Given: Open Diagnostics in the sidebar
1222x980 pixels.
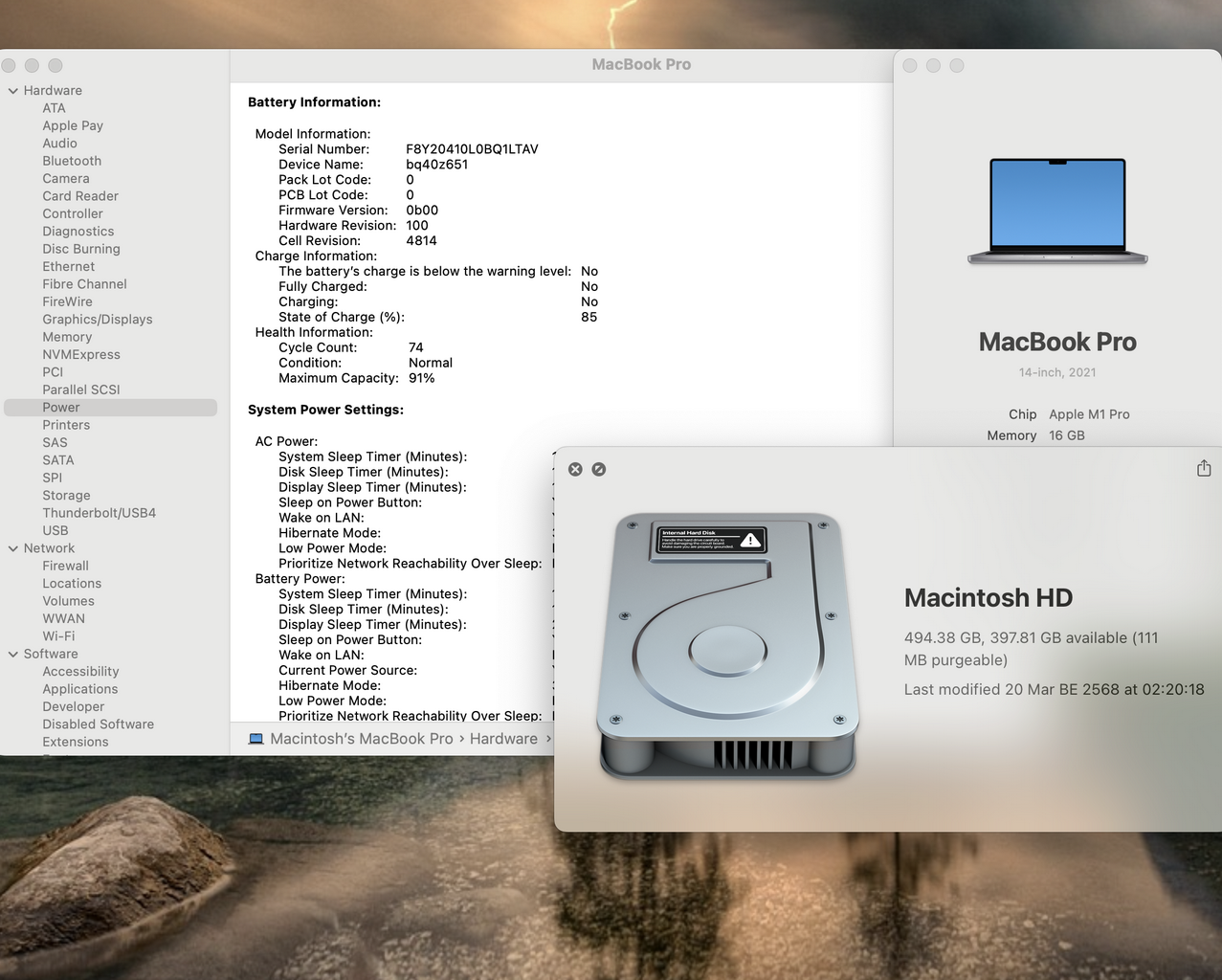Looking at the screenshot, I should [x=78, y=232].
